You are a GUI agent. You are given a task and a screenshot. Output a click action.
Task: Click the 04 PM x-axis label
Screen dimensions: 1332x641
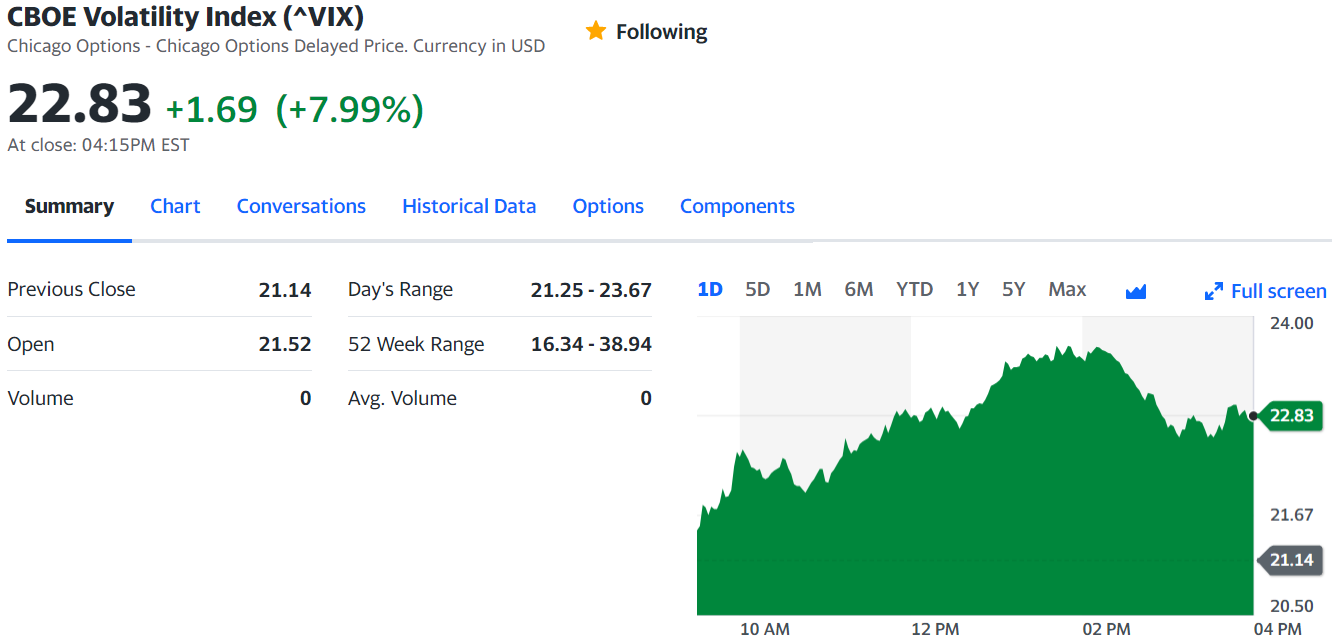[x=1277, y=629]
